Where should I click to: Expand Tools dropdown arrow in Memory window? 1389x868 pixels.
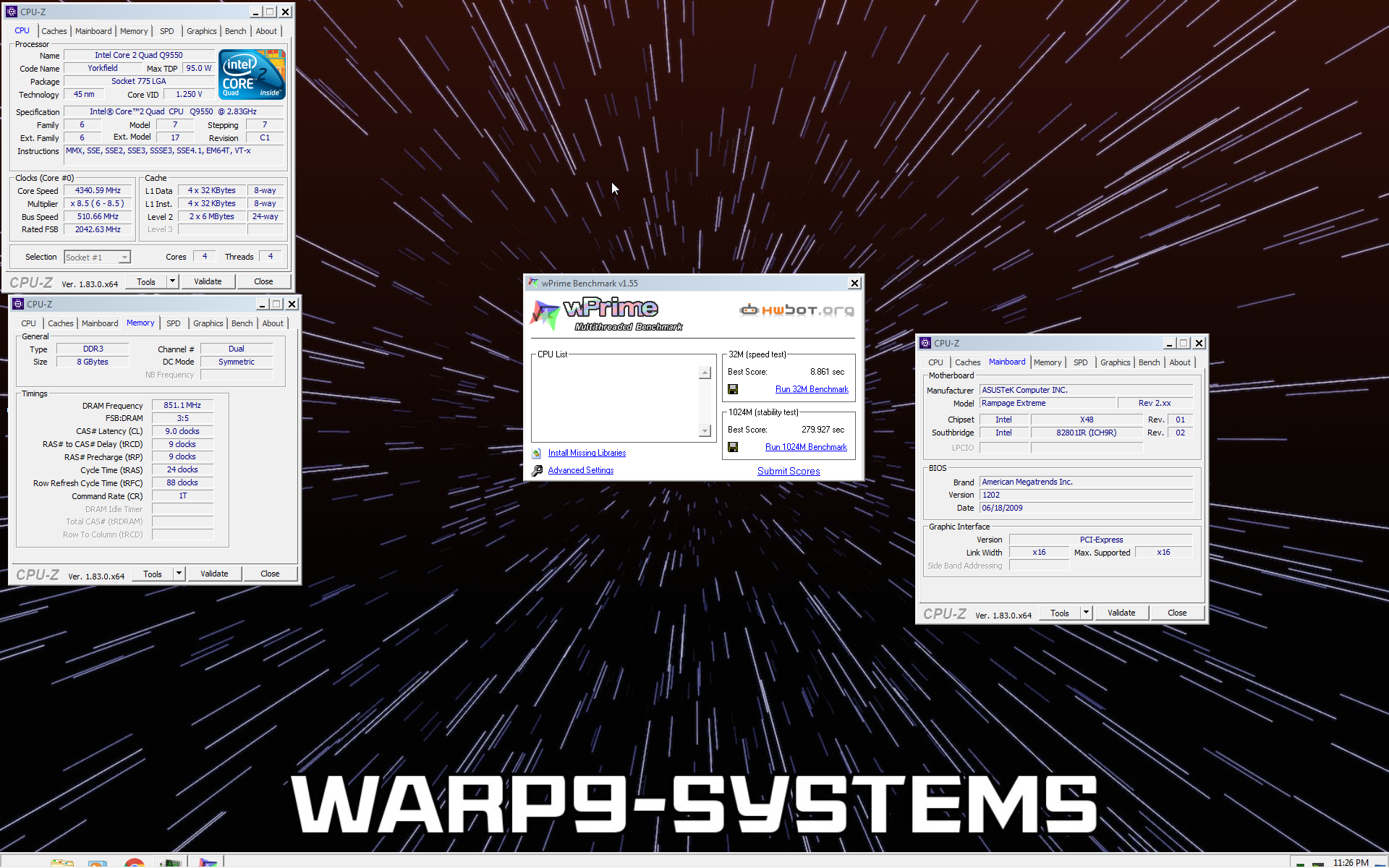[179, 574]
